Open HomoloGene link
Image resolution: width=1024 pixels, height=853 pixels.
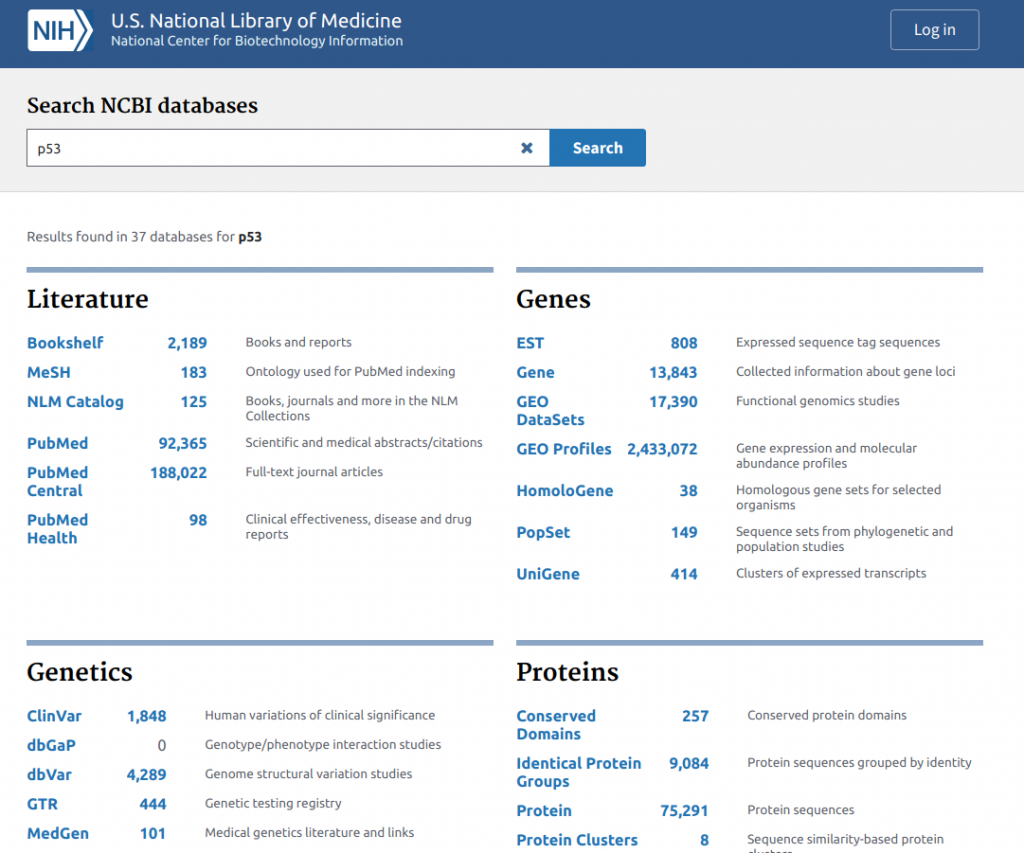tap(565, 491)
